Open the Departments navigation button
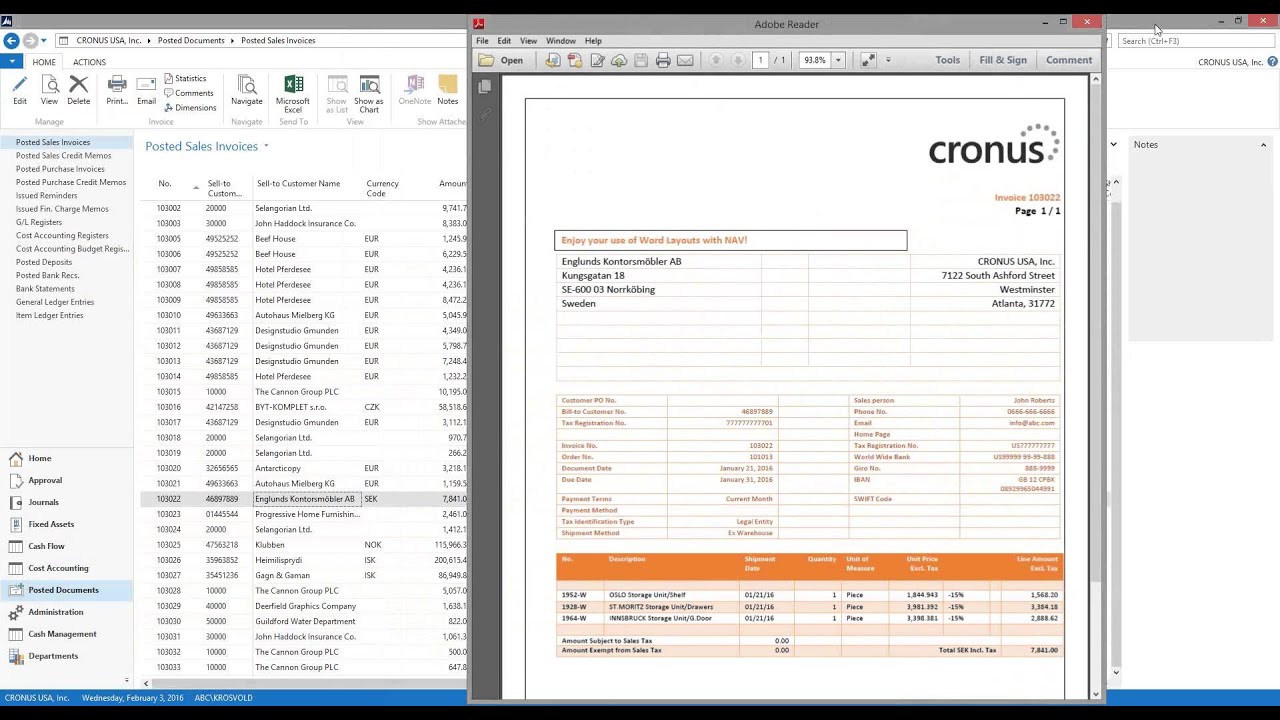 (66, 656)
